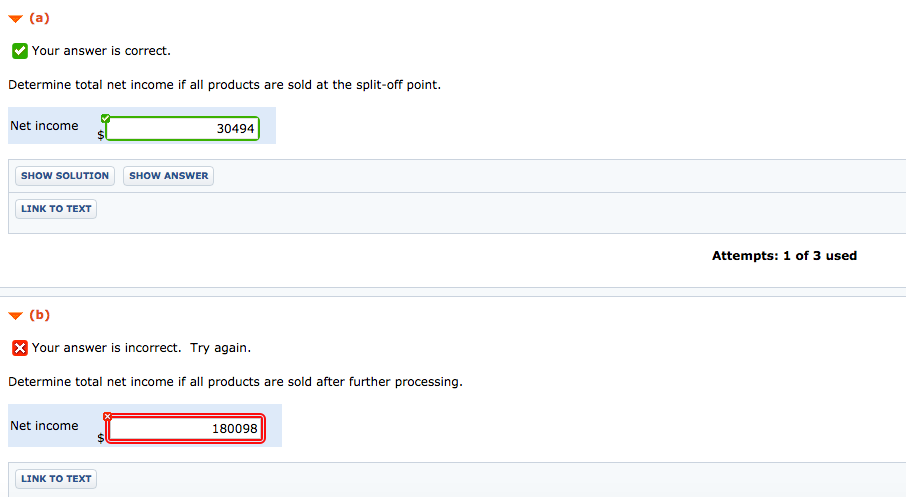Collapse section (b) with the orange triangle

pos(16,316)
